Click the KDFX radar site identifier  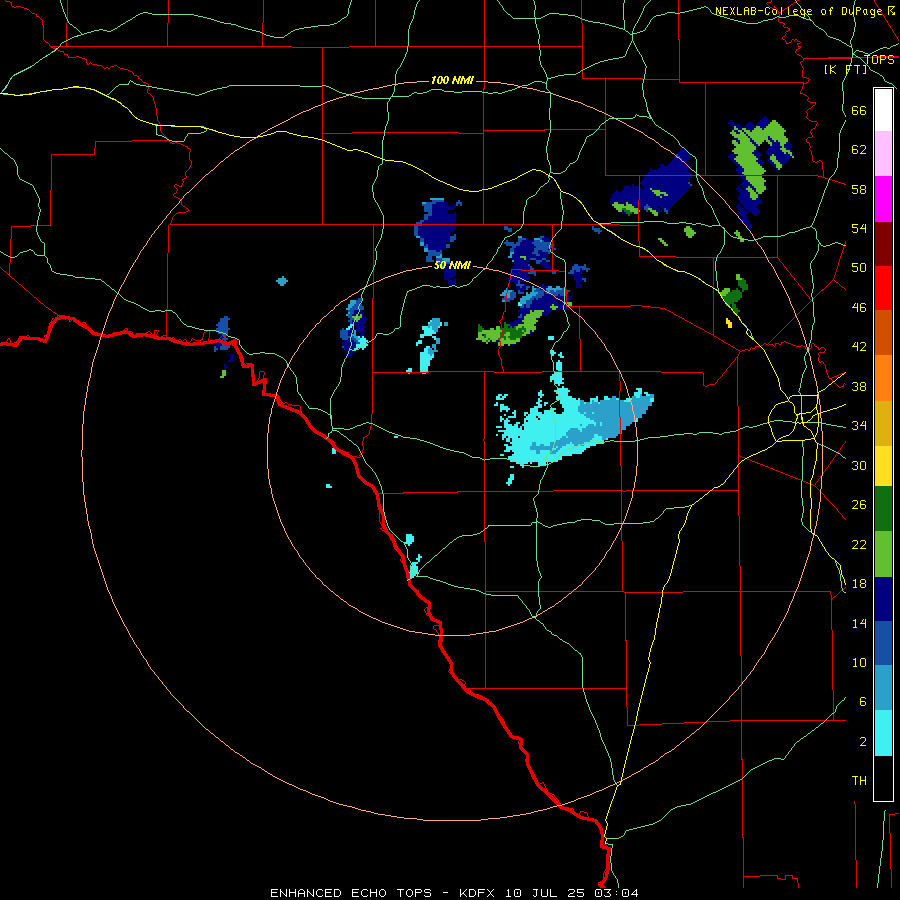pyautogui.click(x=476, y=893)
